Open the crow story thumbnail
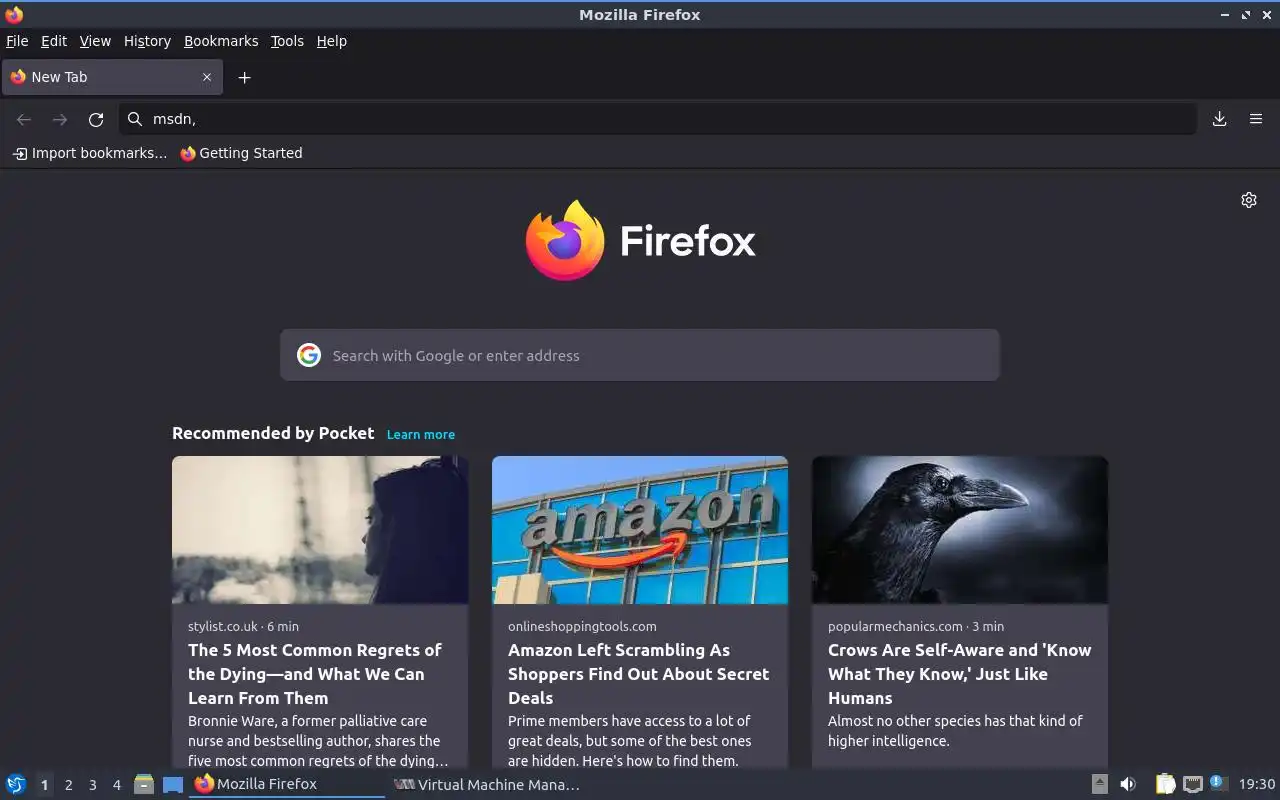The image size is (1280, 800). pyautogui.click(x=960, y=530)
